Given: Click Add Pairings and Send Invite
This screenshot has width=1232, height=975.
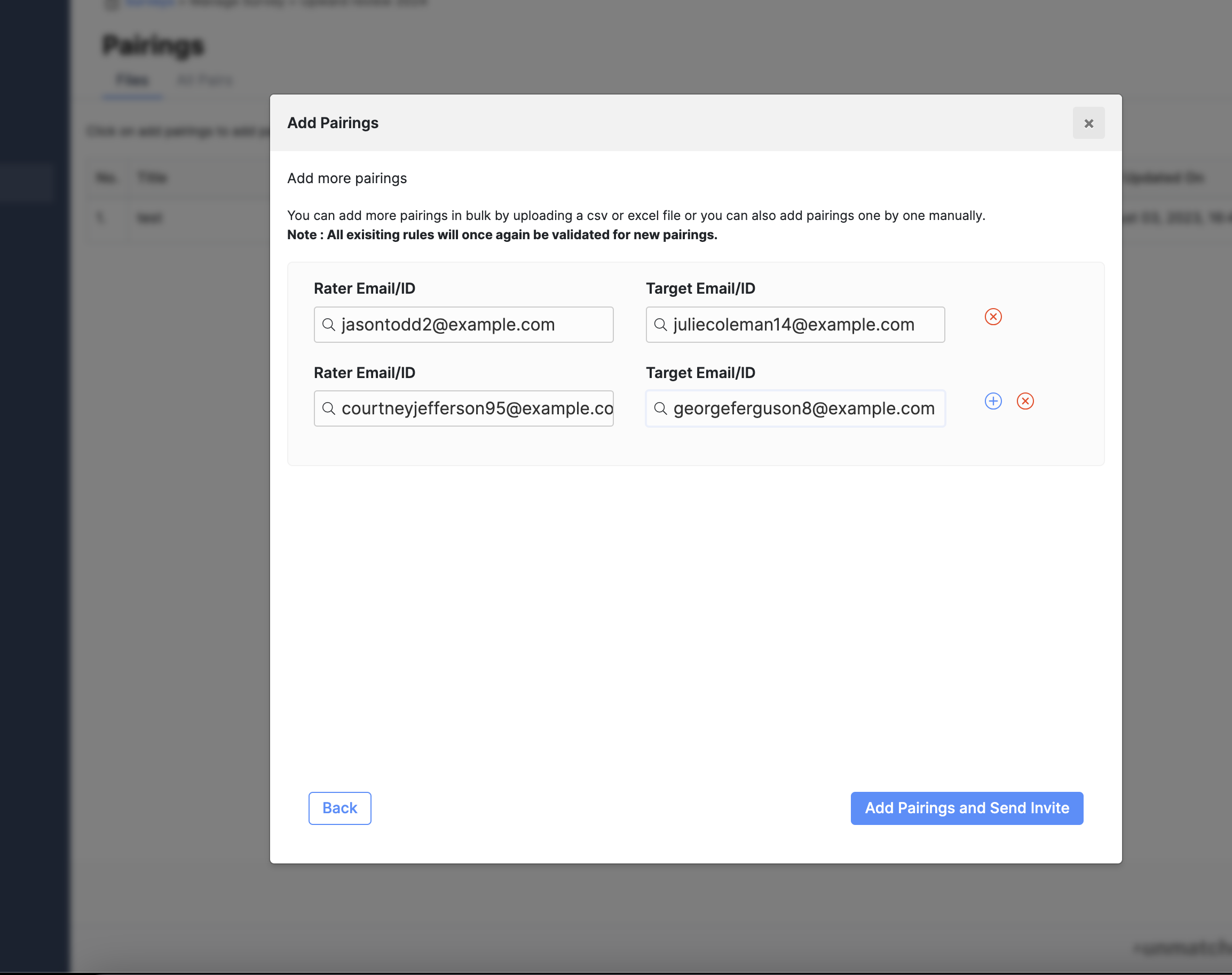Looking at the screenshot, I should coord(967,808).
